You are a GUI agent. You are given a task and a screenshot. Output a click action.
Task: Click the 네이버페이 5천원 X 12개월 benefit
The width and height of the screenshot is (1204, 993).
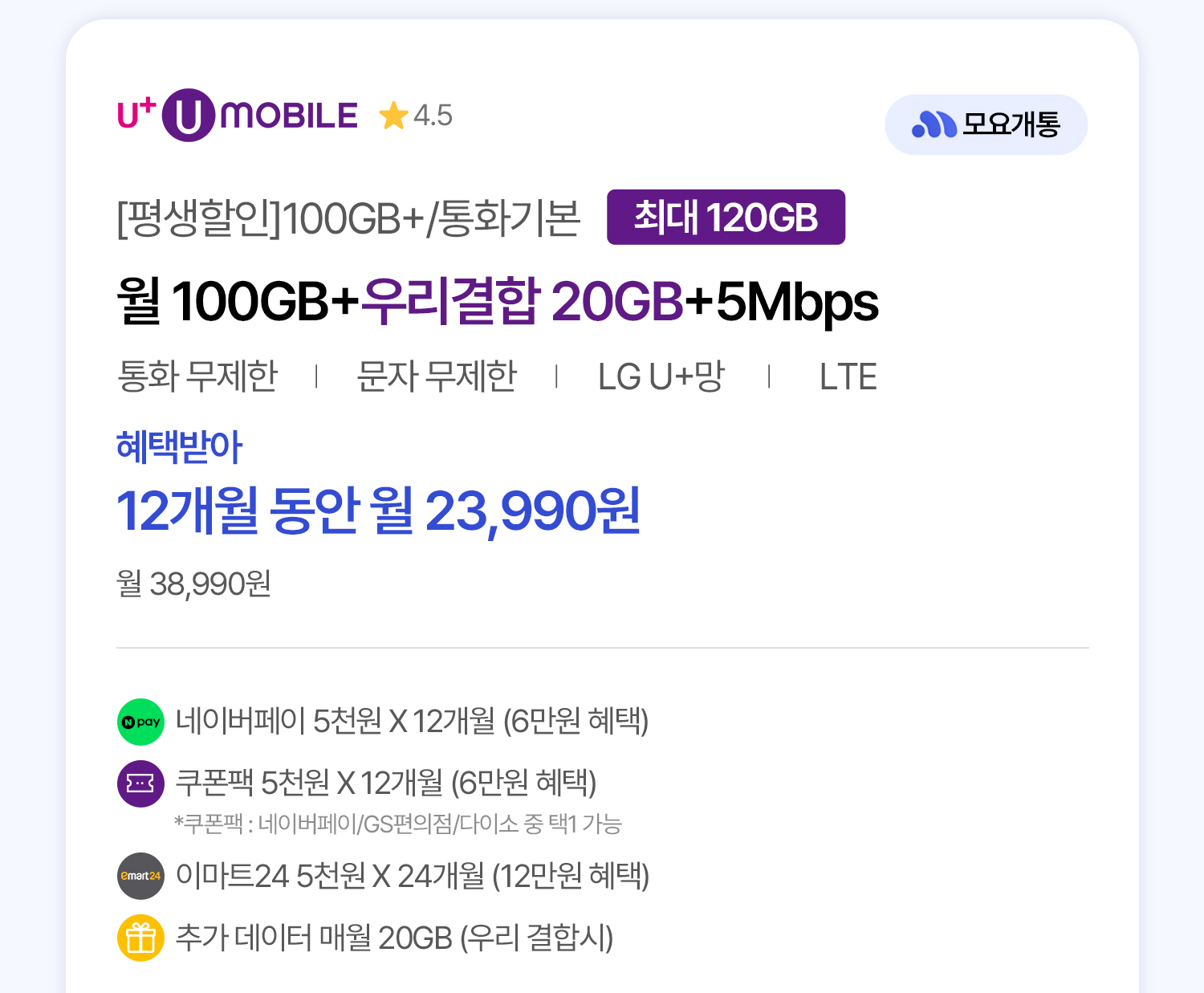click(x=412, y=721)
